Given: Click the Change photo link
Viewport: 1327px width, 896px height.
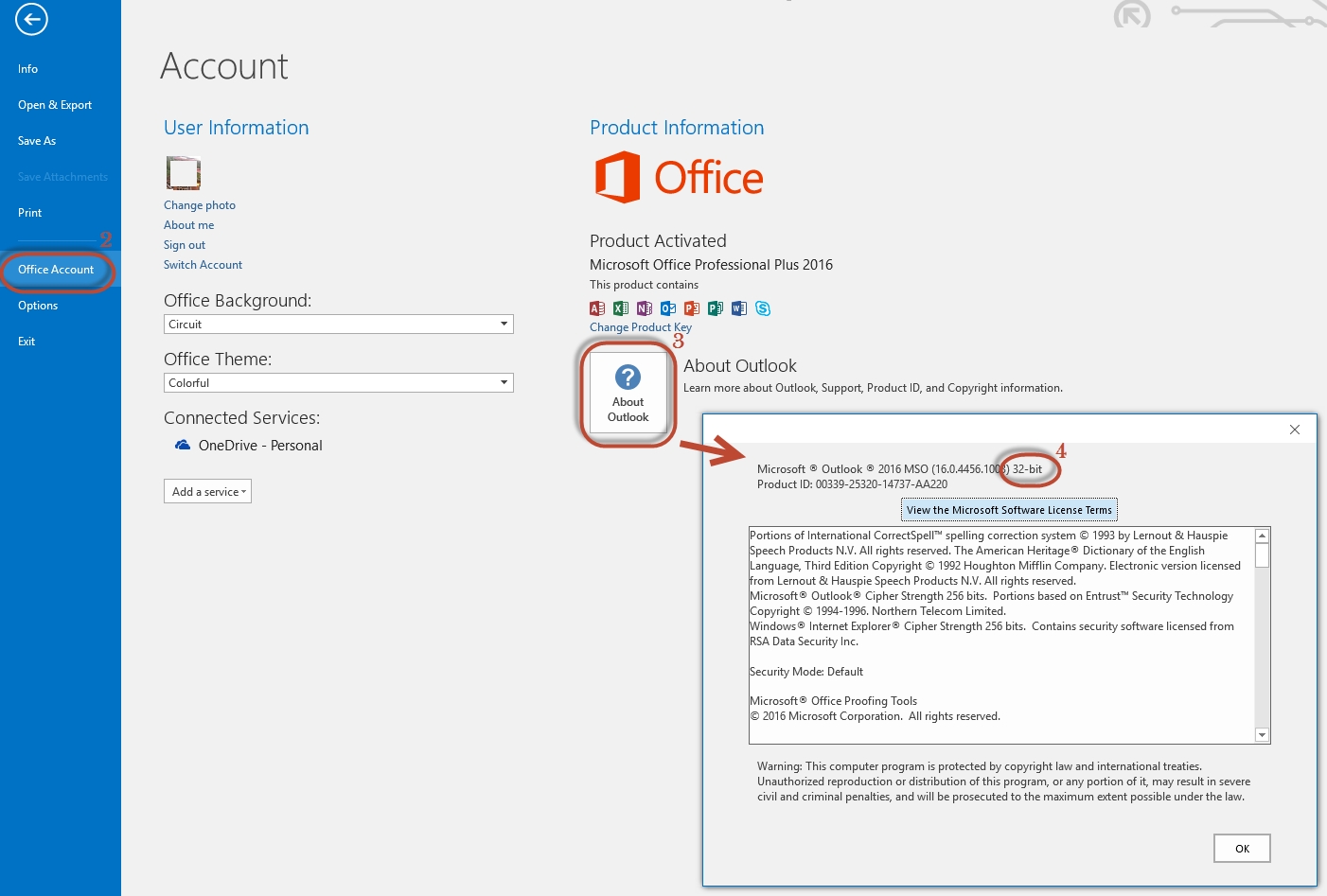Looking at the screenshot, I should 200,205.
